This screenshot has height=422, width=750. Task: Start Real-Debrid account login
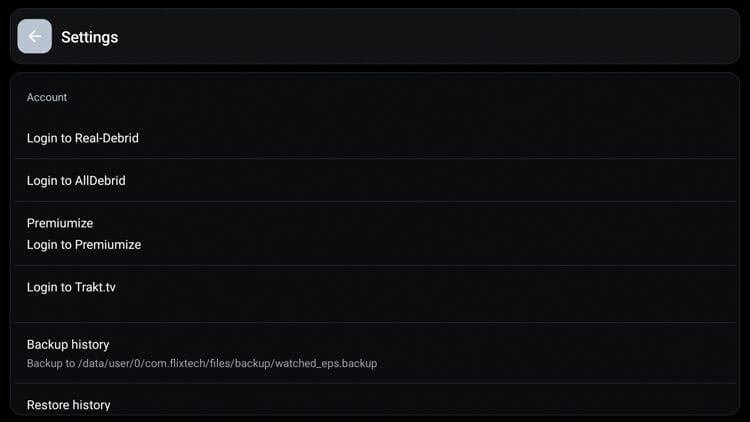(83, 138)
